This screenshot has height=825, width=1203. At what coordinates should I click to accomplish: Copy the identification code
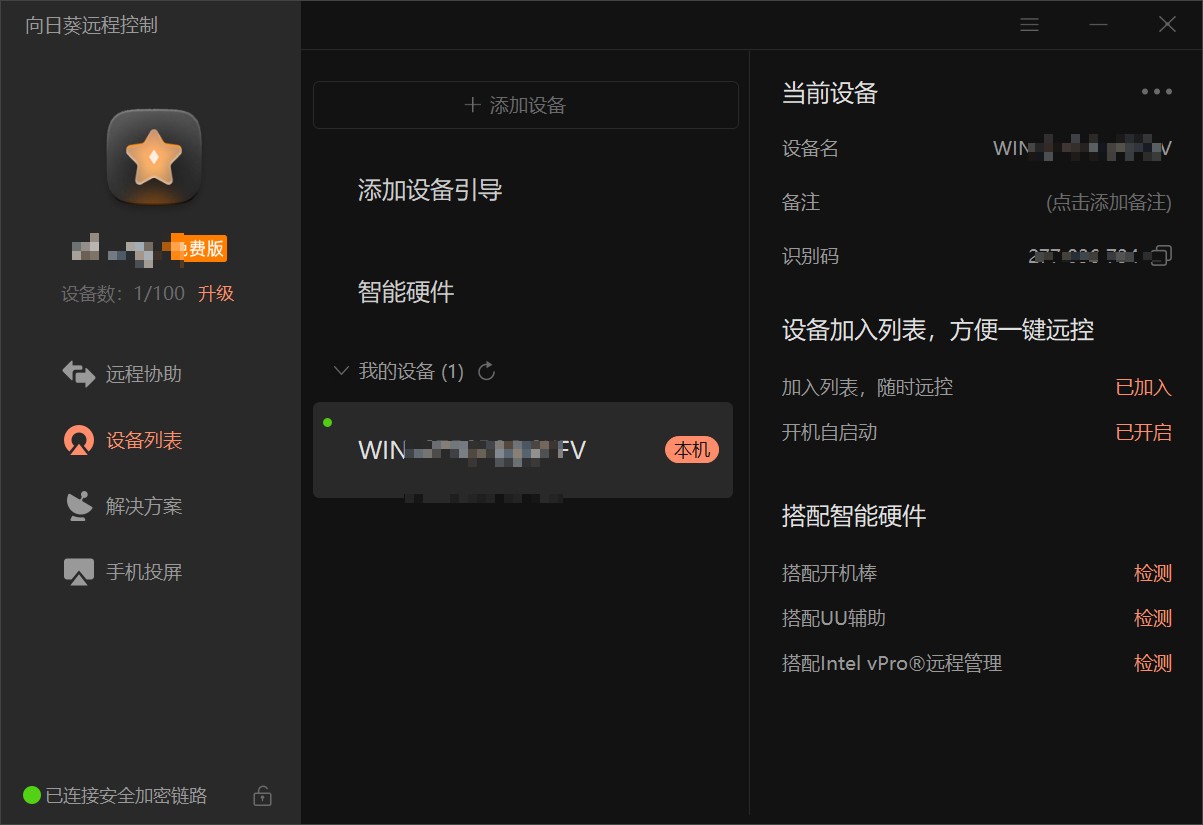1161,256
